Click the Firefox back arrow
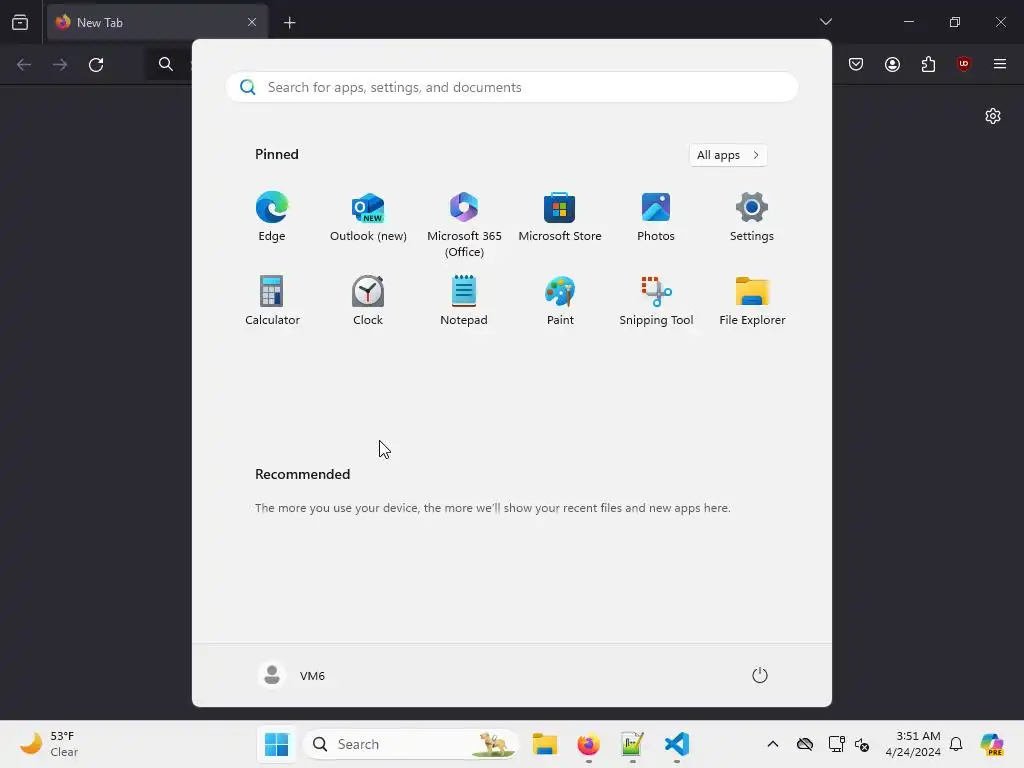Screen dimensions: 1024x768 point(24,64)
